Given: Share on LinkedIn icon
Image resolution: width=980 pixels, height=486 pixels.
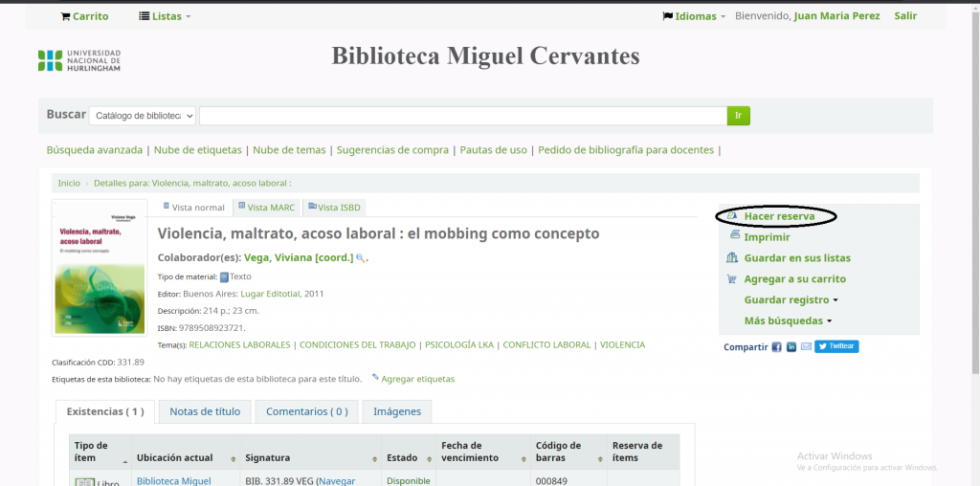Looking at the screenshot, I should [791, 347].
